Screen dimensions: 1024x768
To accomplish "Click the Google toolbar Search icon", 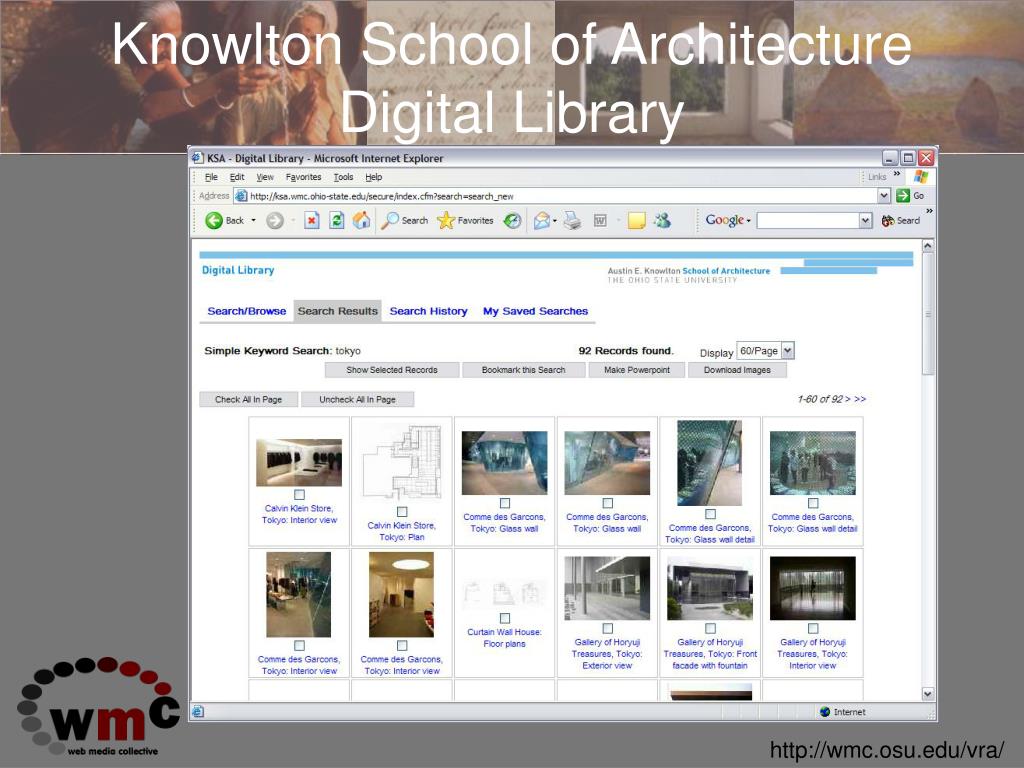I will point(888,221).
